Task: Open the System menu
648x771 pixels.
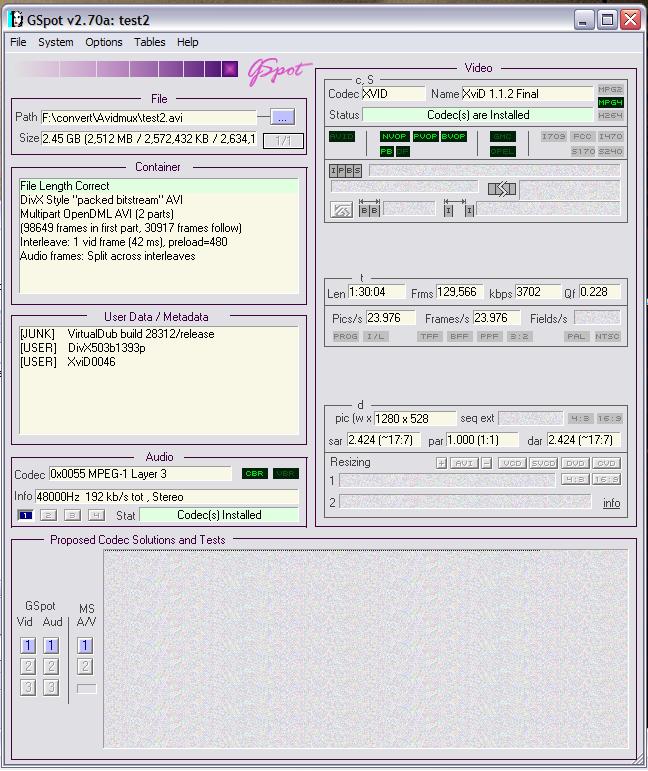Action: click(56, 42)
